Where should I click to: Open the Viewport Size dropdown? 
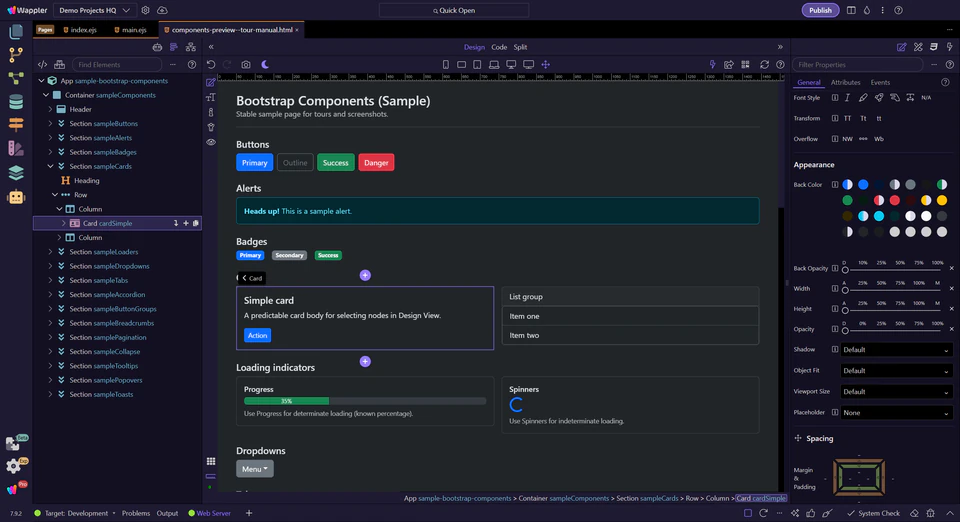tap(896, 392)
